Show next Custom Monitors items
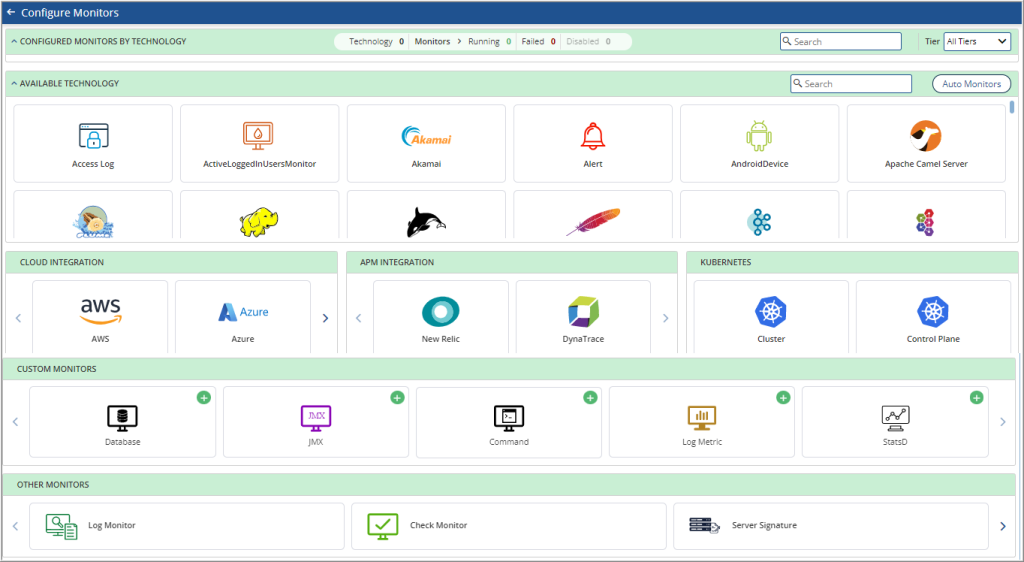The height and width of the screenshot is (562, 1024). [1003, 422]
